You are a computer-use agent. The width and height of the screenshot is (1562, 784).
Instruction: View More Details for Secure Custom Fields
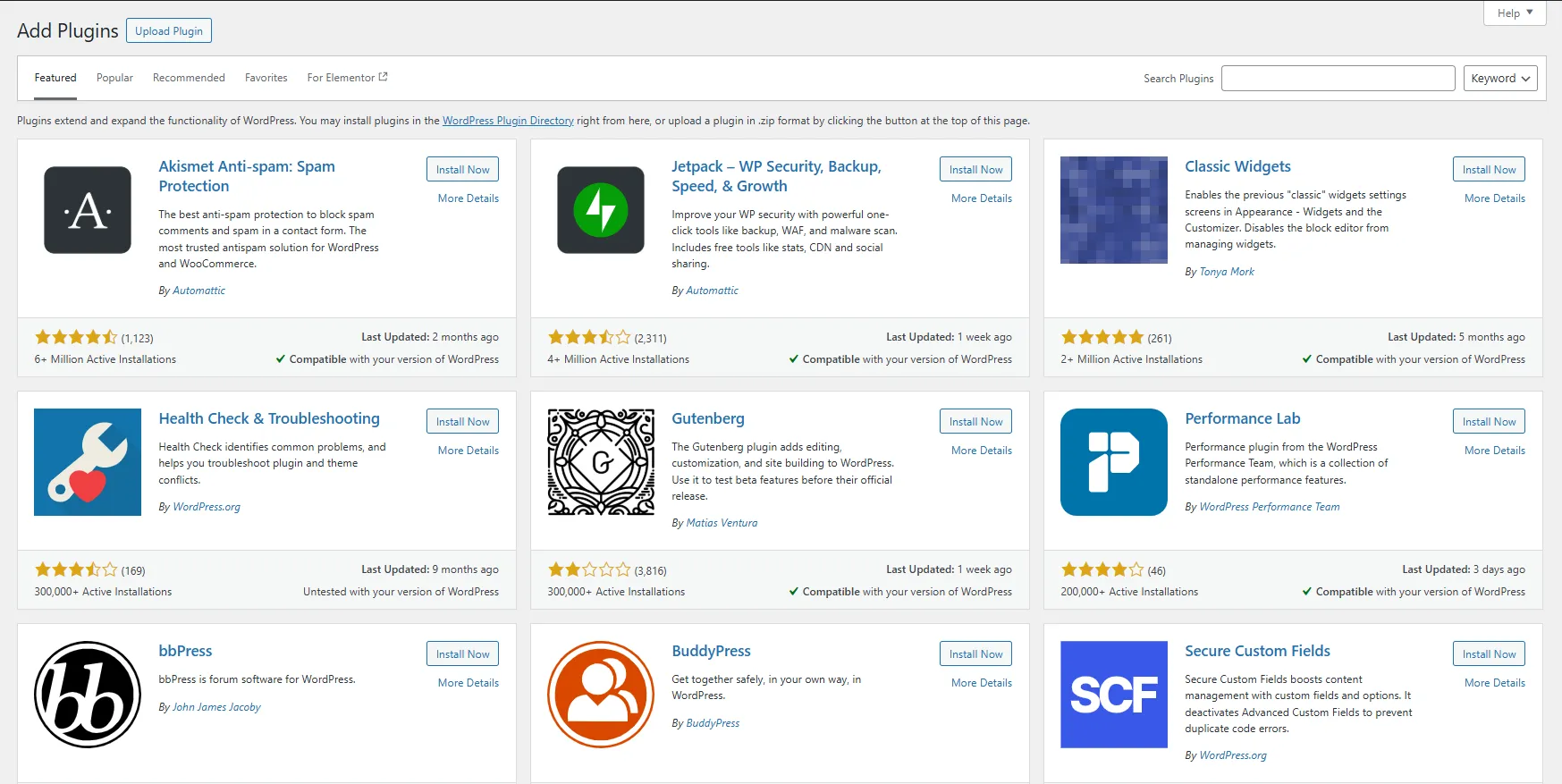click(1495, 683)
